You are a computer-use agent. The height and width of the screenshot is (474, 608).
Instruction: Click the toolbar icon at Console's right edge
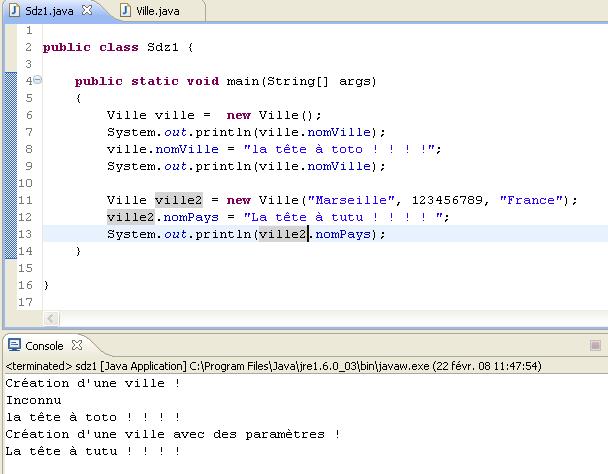(596, 346)
